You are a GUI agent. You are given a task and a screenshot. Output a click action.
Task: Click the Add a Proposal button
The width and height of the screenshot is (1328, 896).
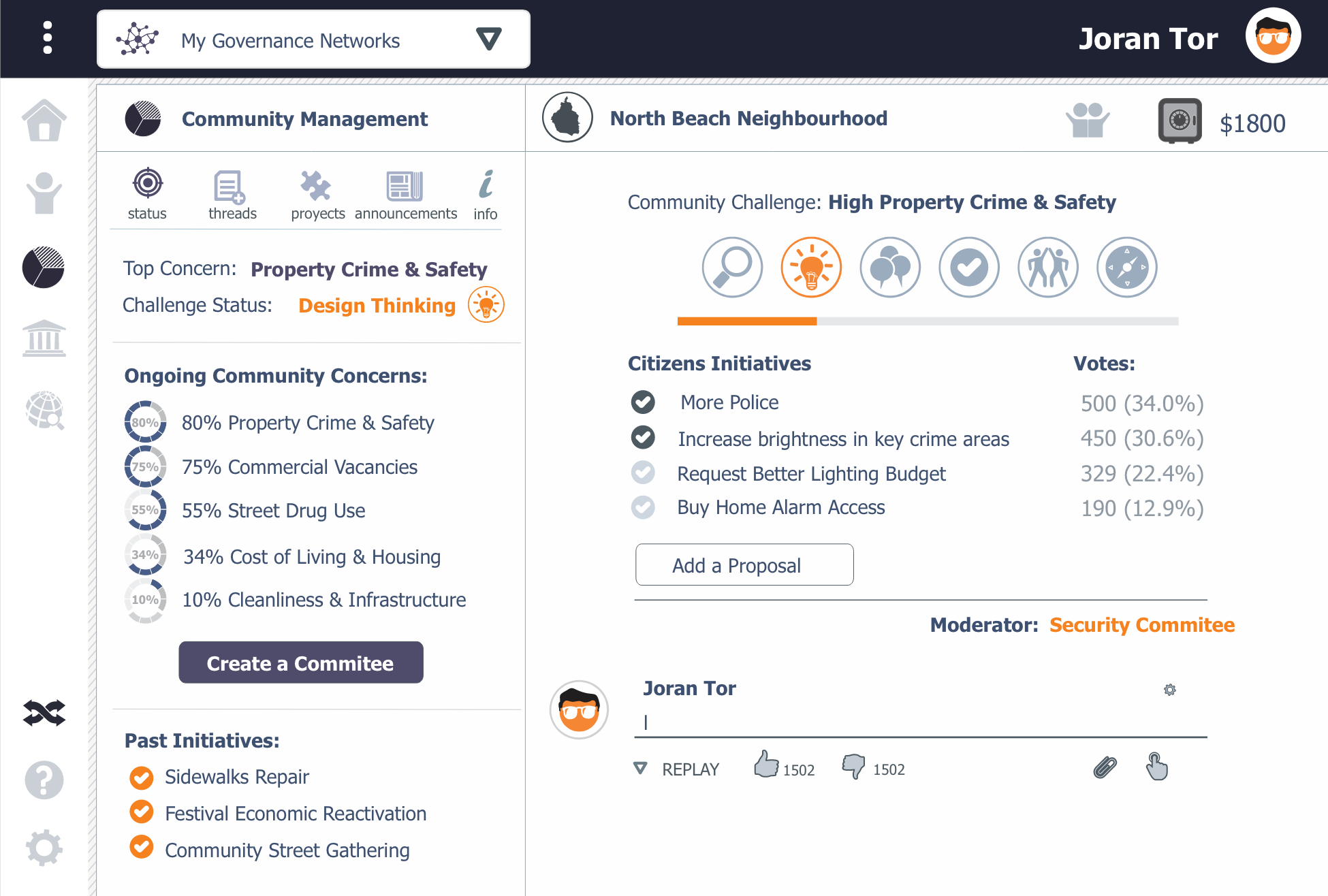coord(744,564)
